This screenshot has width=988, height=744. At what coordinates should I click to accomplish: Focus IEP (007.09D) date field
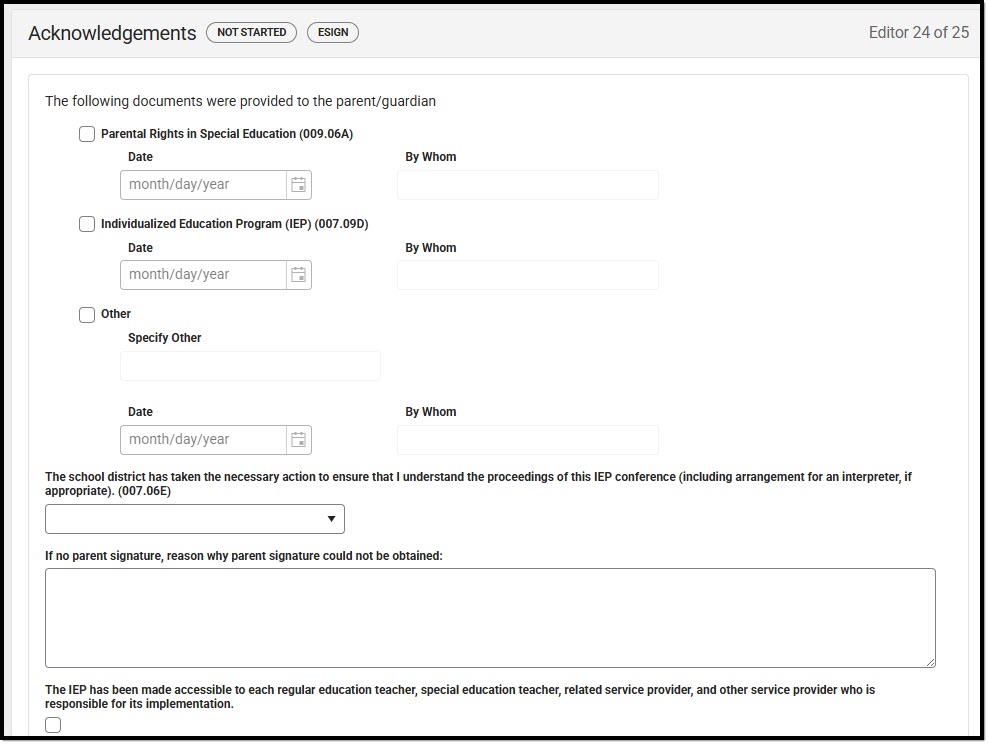(x=203, y=275)
